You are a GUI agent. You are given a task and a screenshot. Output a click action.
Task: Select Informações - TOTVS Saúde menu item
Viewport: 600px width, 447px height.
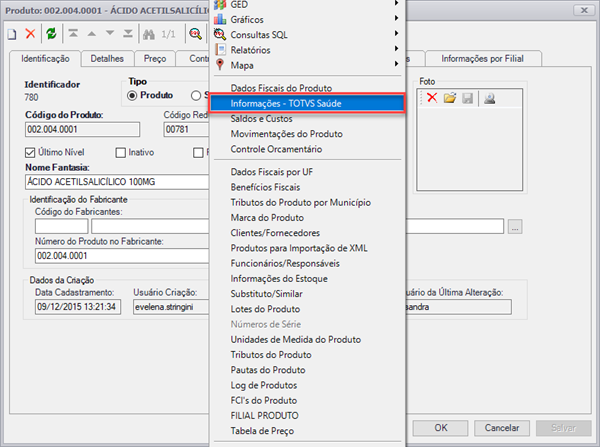click(307, 104)
